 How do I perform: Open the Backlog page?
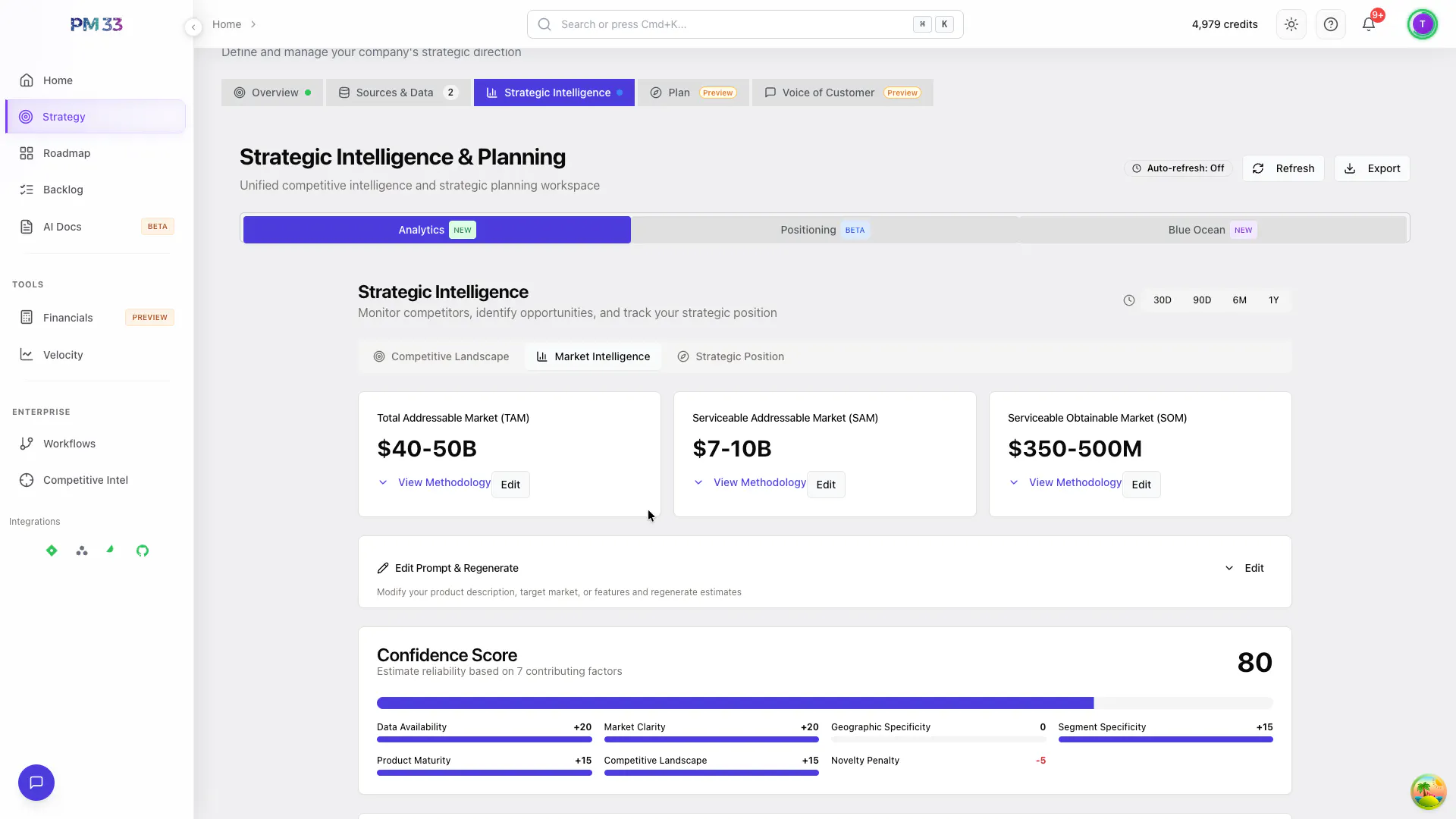95,190
